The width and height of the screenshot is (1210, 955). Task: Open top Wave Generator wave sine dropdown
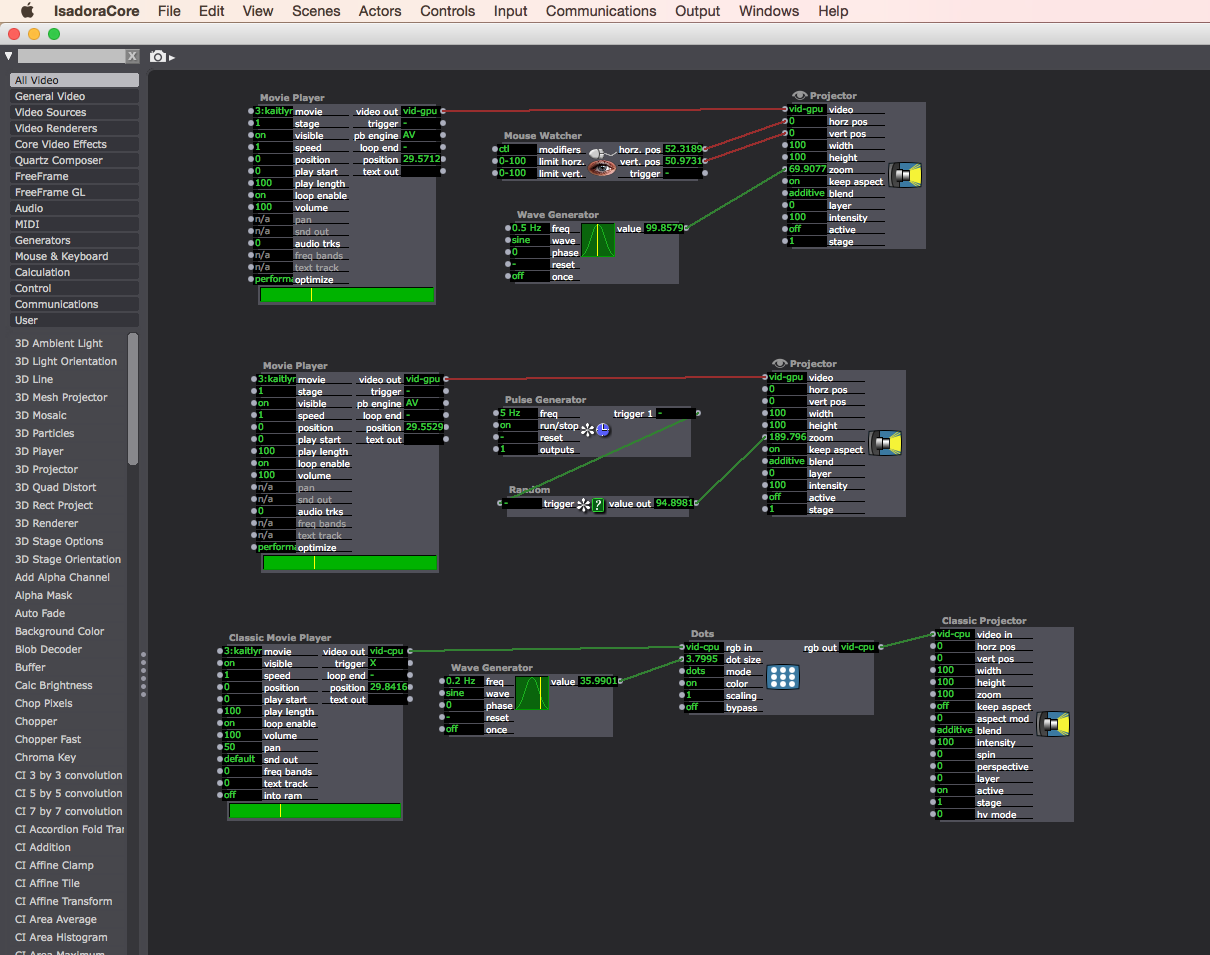coord(530,241)
